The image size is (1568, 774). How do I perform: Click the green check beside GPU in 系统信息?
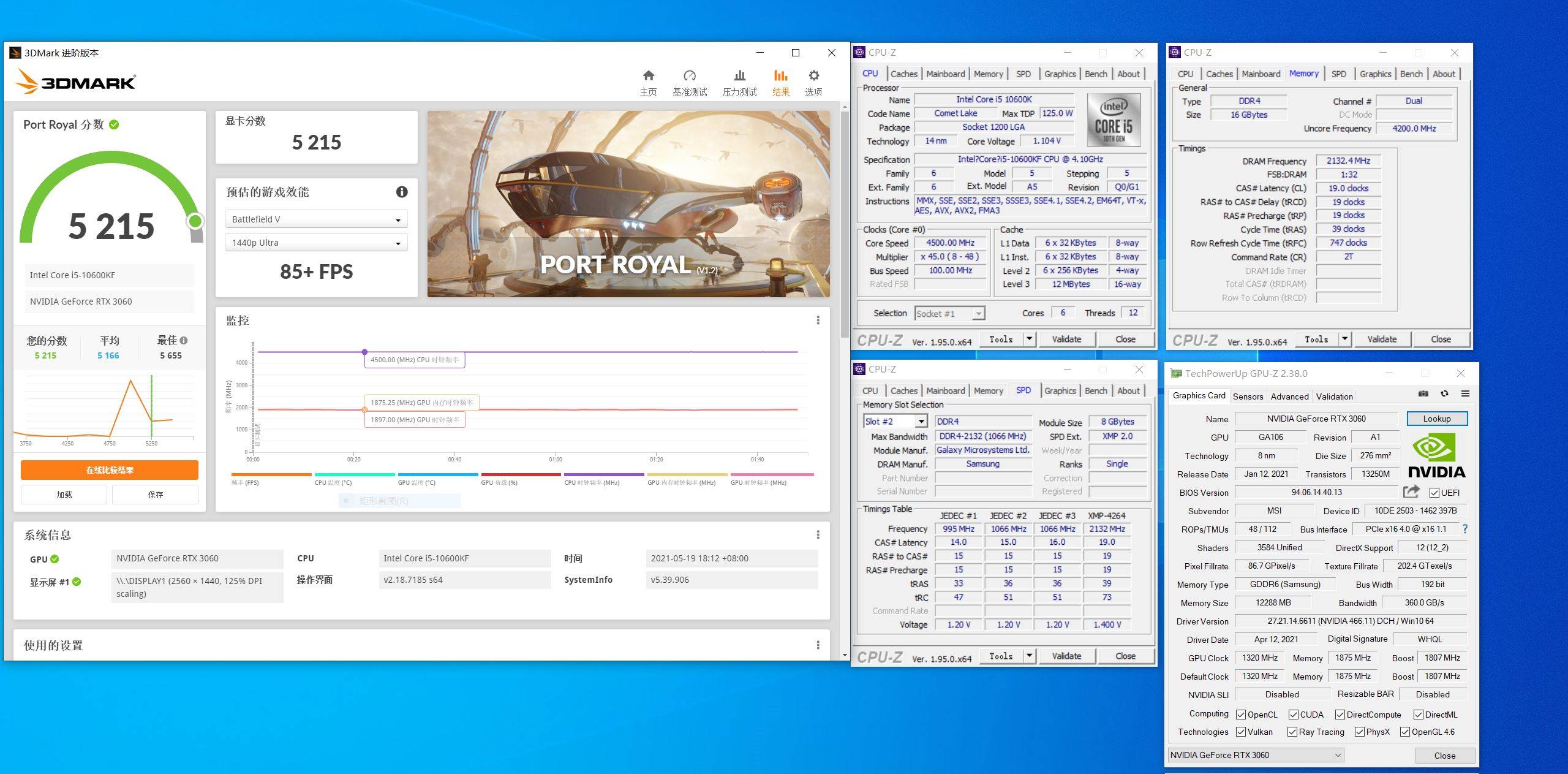click(x=55, y=559)
